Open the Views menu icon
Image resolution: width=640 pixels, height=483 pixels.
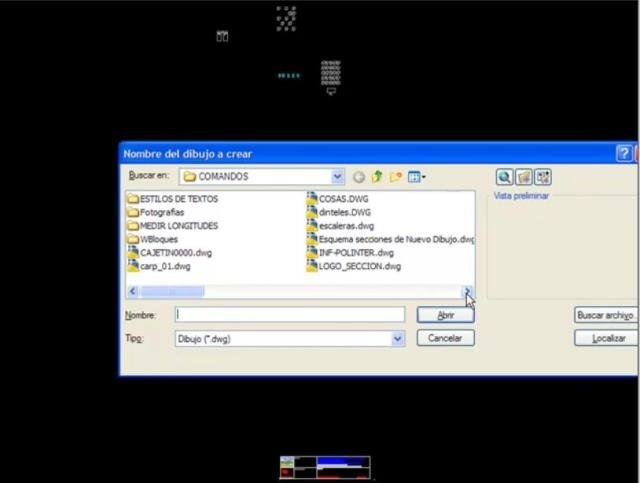[x=416, y=177]
